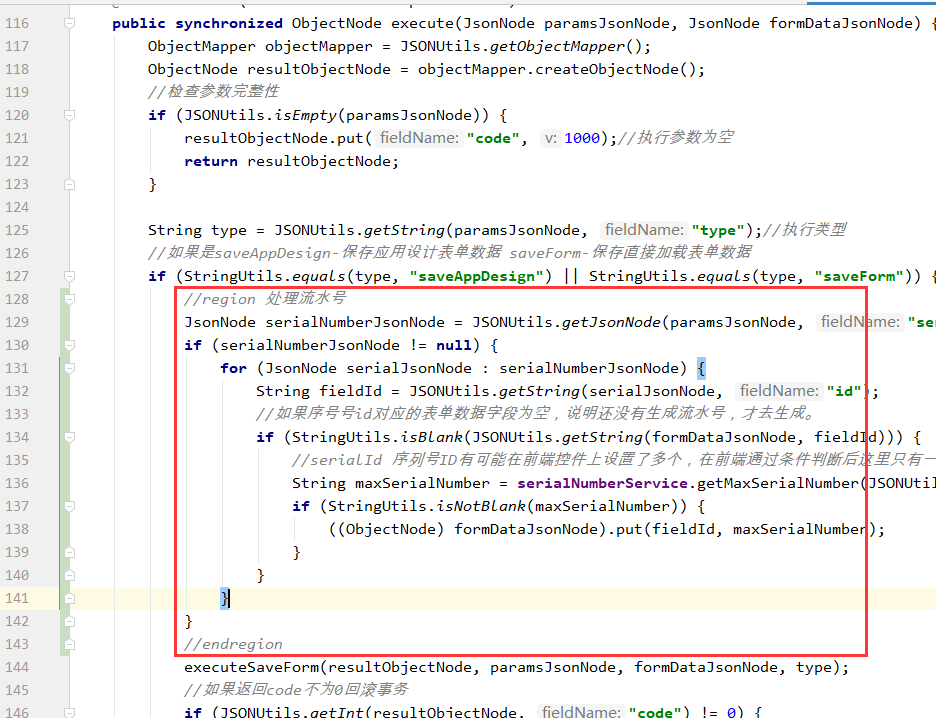The image size is (936, 718).
Task: Fold the isEmpty if-block at line 120
Action: click(72, 115)
